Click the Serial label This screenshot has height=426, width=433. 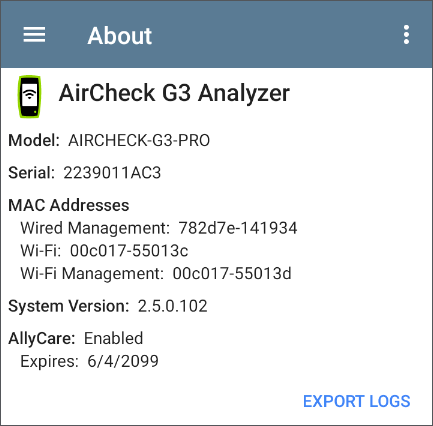pyautogui.click(x=32, y=173)
